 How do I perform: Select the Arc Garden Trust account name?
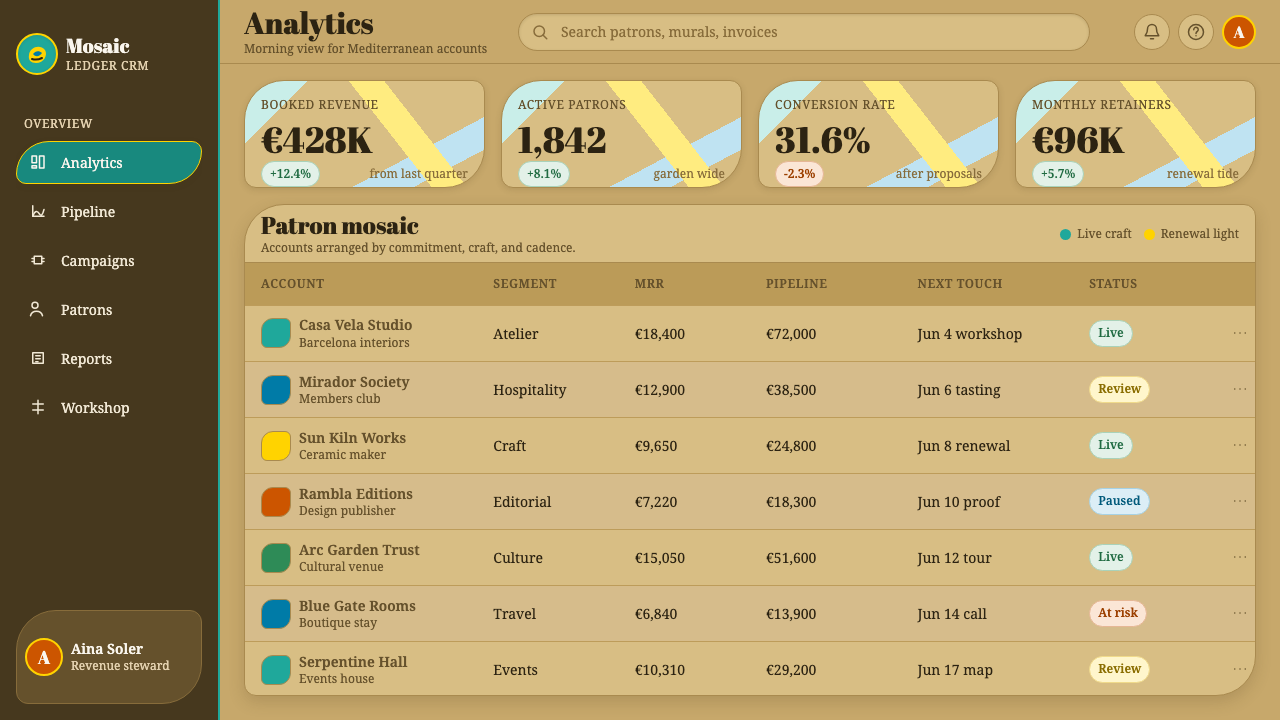tap(359, 549)
